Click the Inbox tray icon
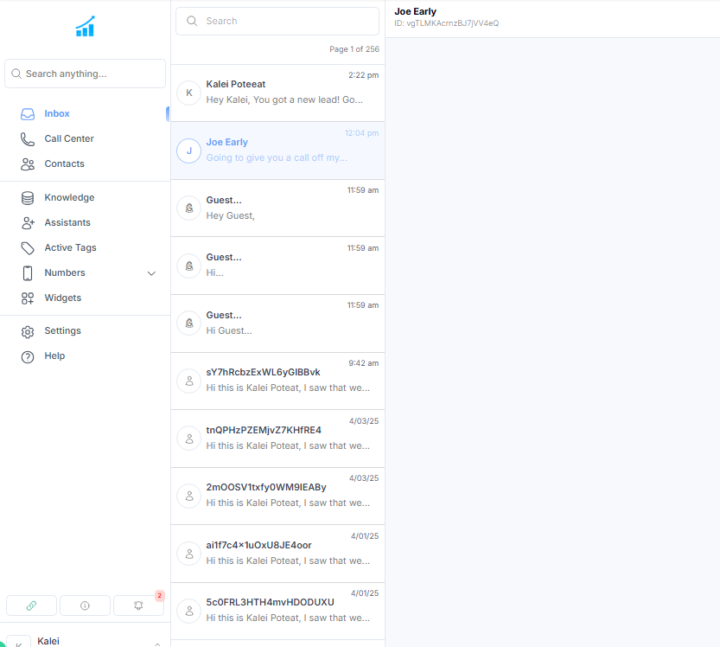Screen dimensions: 720x647 (x=28, y=114)
